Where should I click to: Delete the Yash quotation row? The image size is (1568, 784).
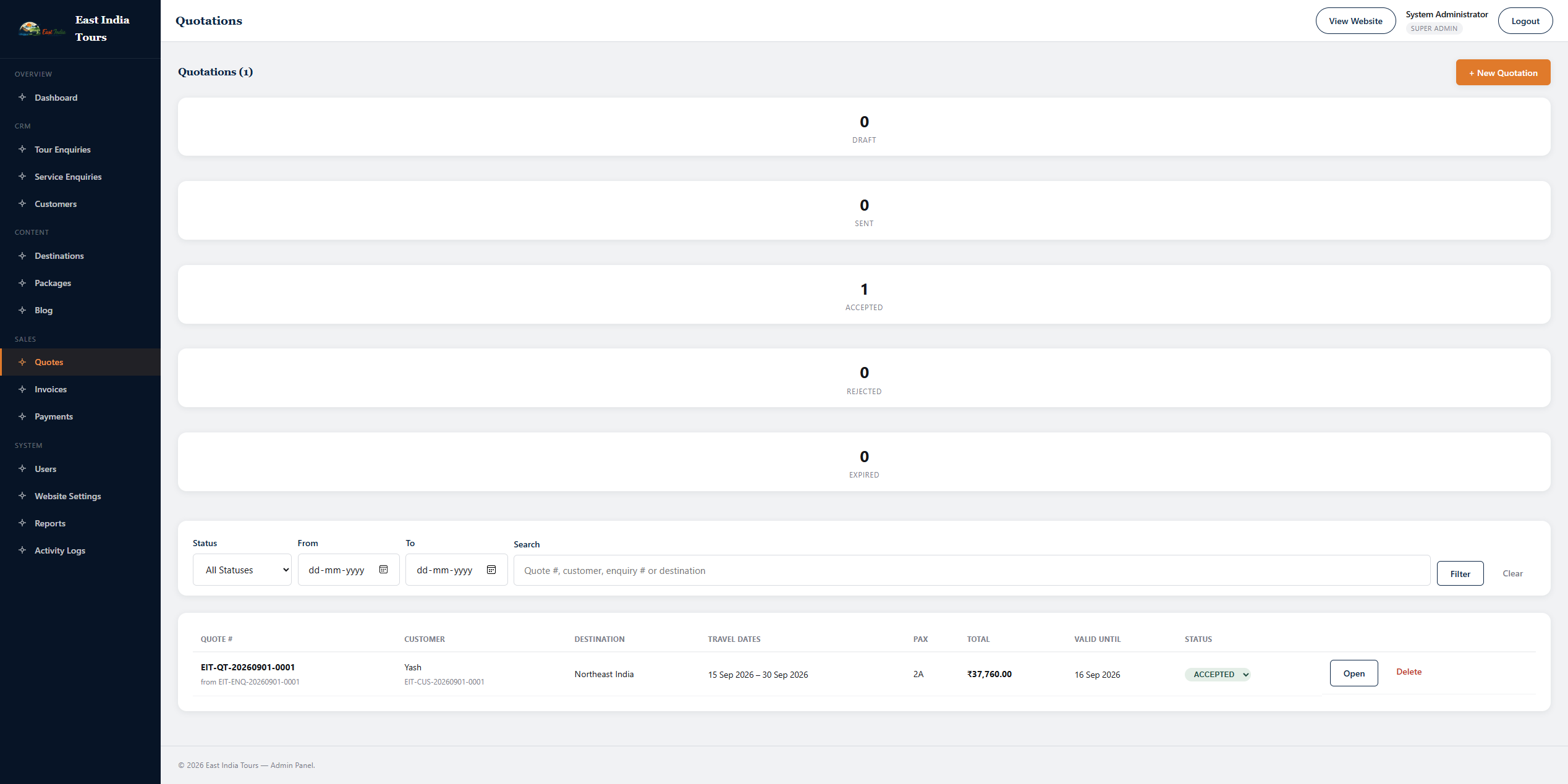pyautogui.click(x=1409, y=672)
